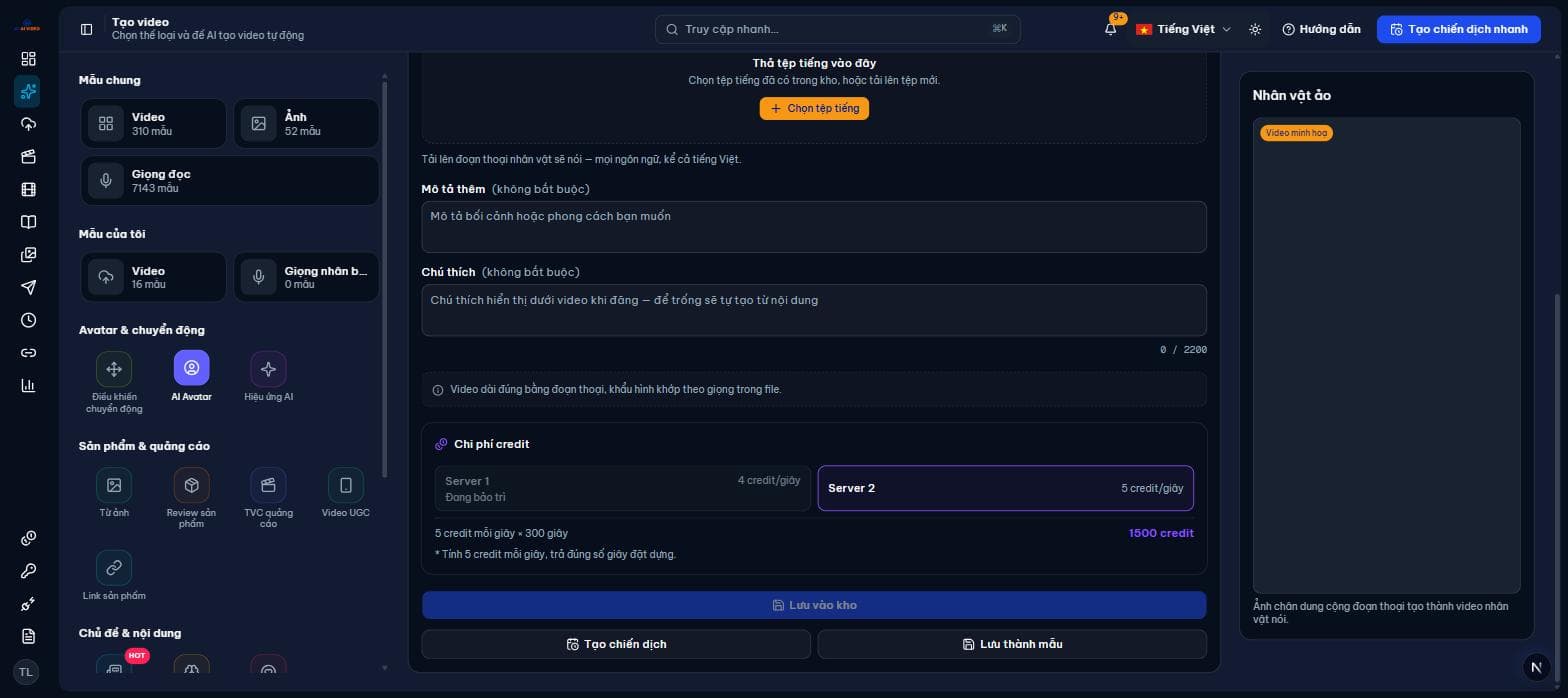Open the Ảnh 52 mẫu templates card

pos(307,123)
